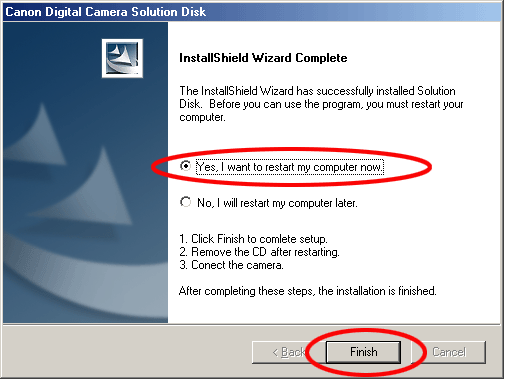This screenshot has height=379, width=505.
Task: Click the separator line above the buttons
Action: [252, 324]
